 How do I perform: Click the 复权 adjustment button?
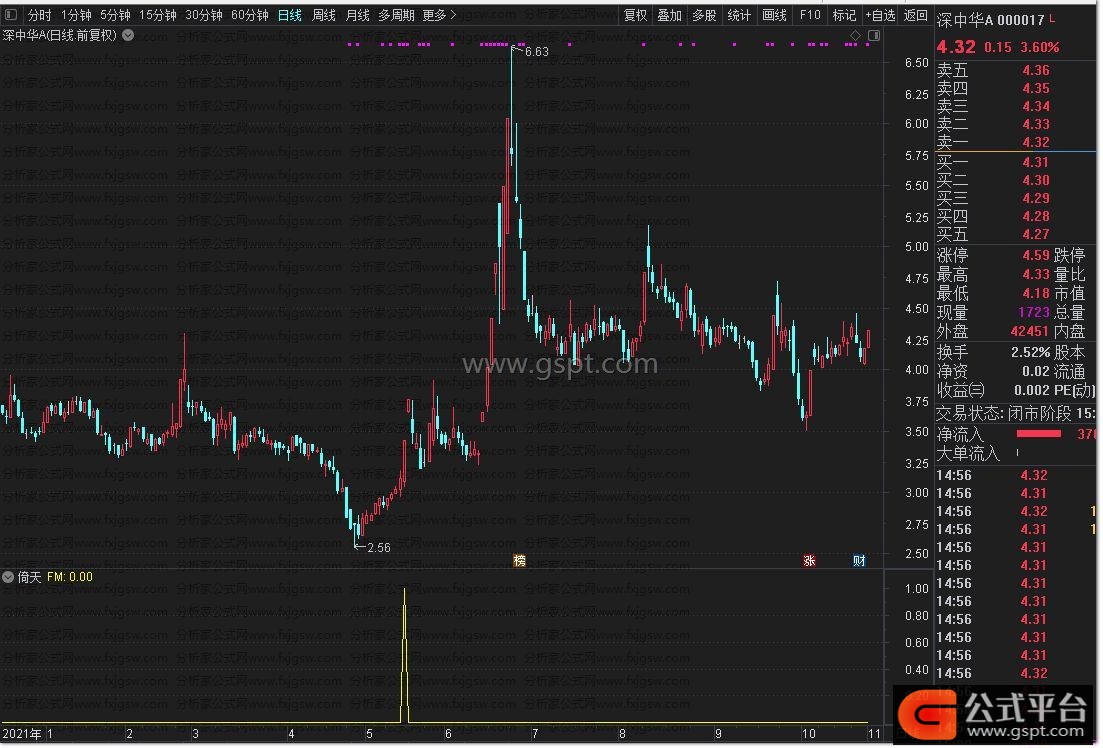635,15
